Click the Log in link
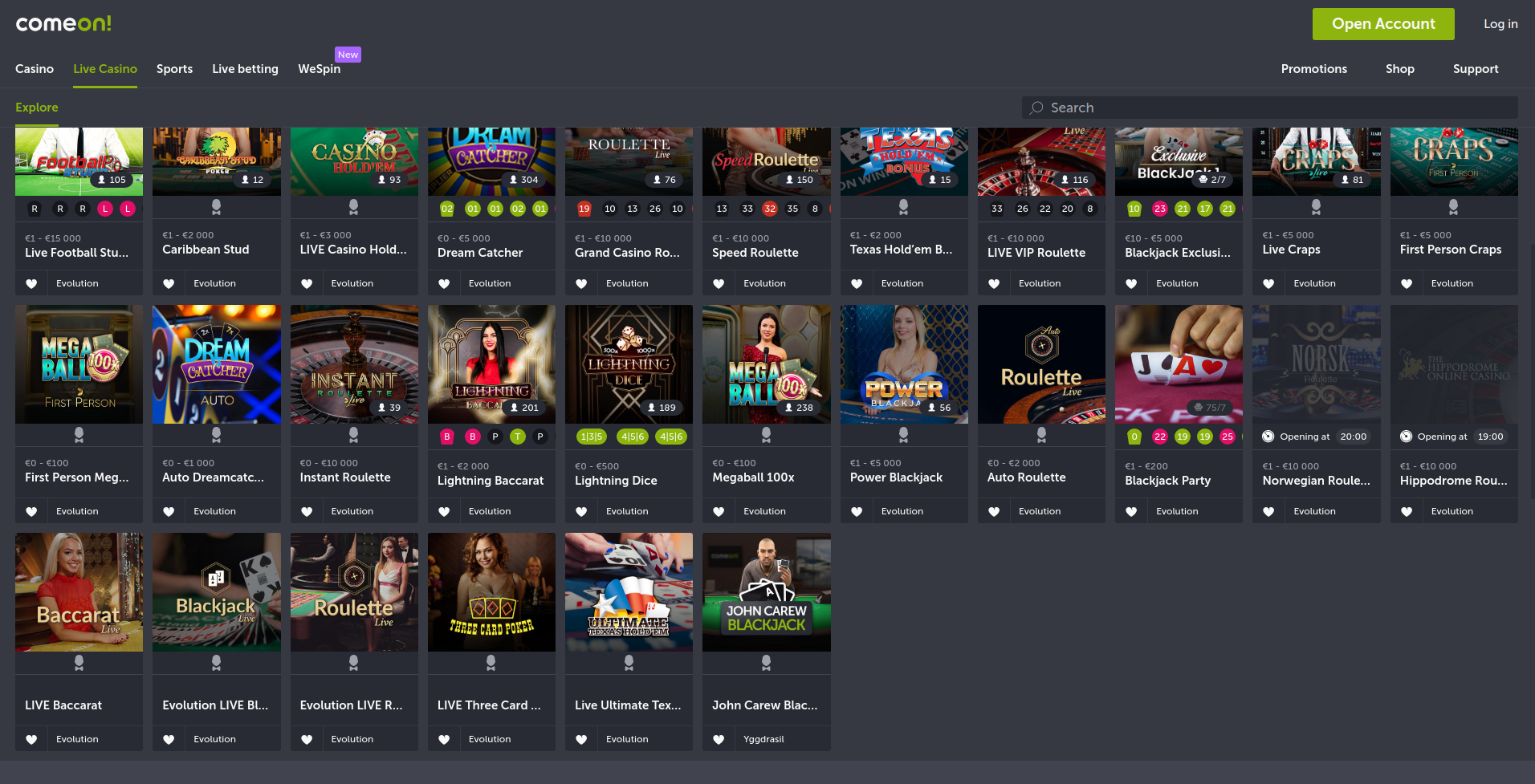This screenshot has width=1535, height=784. [x=1500, y=24]
